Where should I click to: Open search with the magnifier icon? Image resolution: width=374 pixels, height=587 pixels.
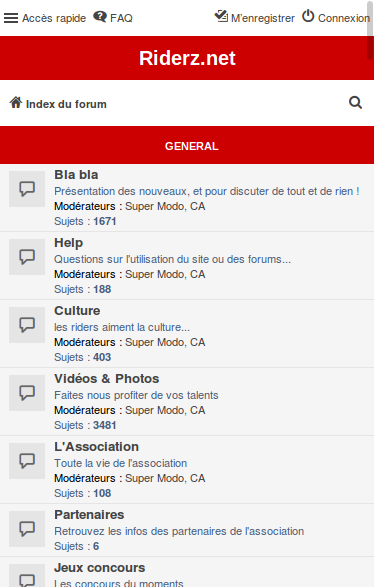click(355, 103)
